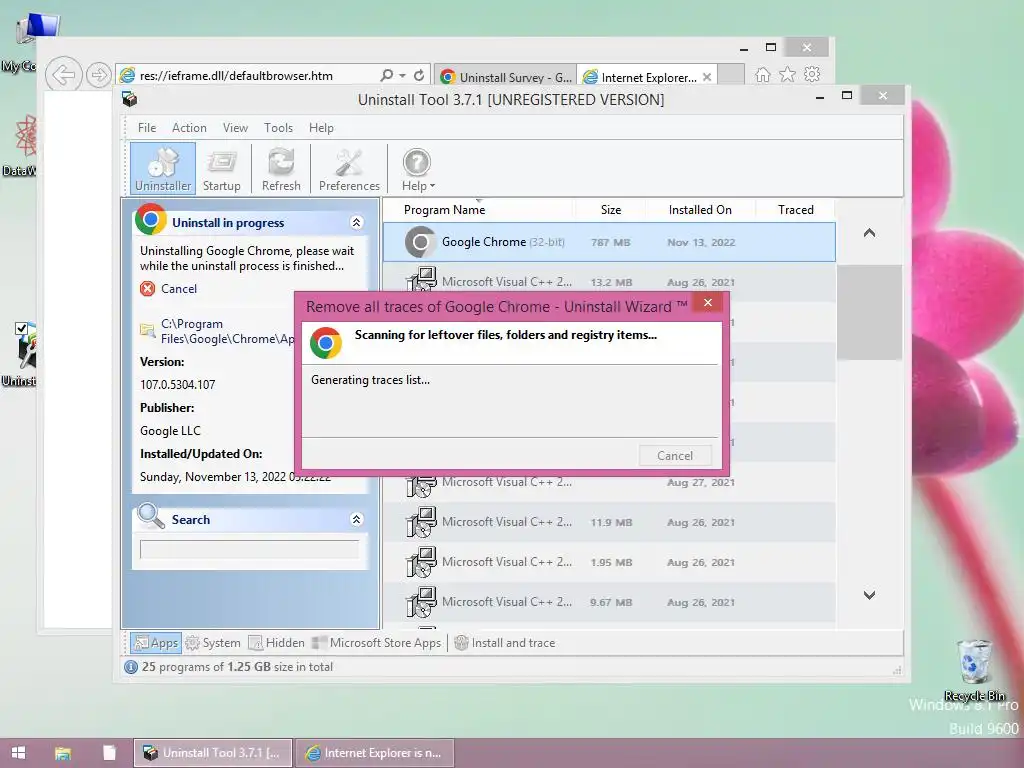The image size is (1024, 768).
Task: Select the Microsoft Visual C++ 1.95 MB row
Action: [609, 562]
